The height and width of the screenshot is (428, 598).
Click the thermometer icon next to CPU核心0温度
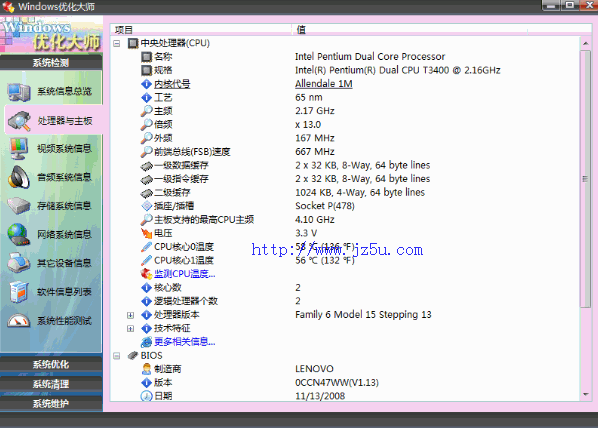146,247
